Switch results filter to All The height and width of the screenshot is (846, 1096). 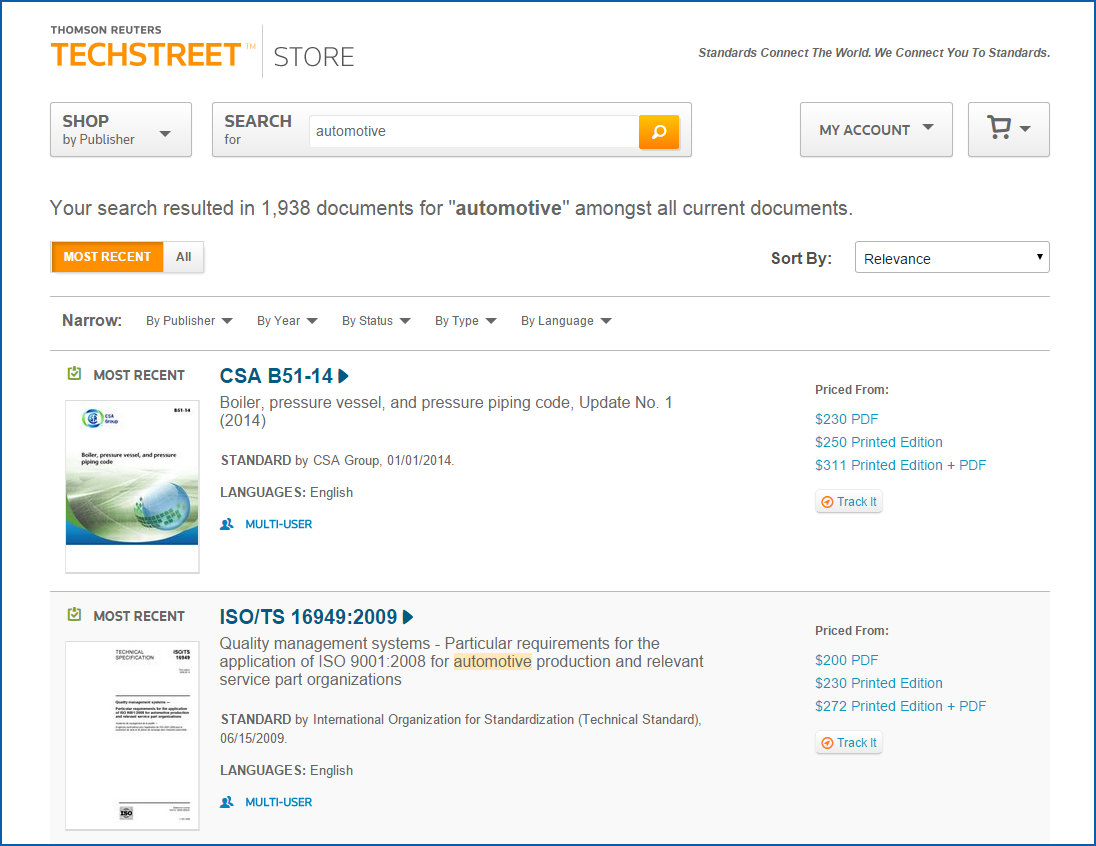[184, 257]
